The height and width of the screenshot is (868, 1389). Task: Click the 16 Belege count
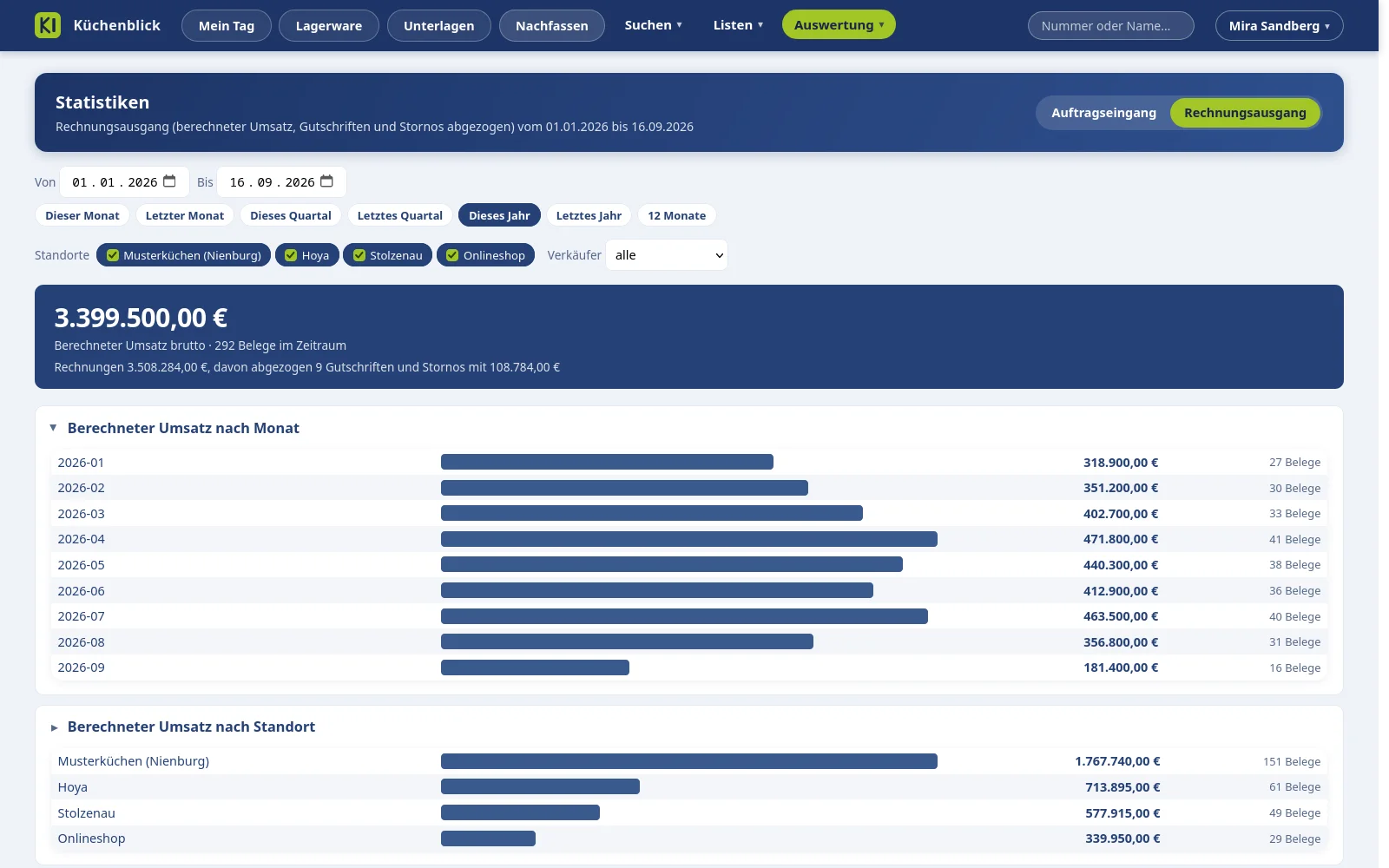[x=1294, y=667]
